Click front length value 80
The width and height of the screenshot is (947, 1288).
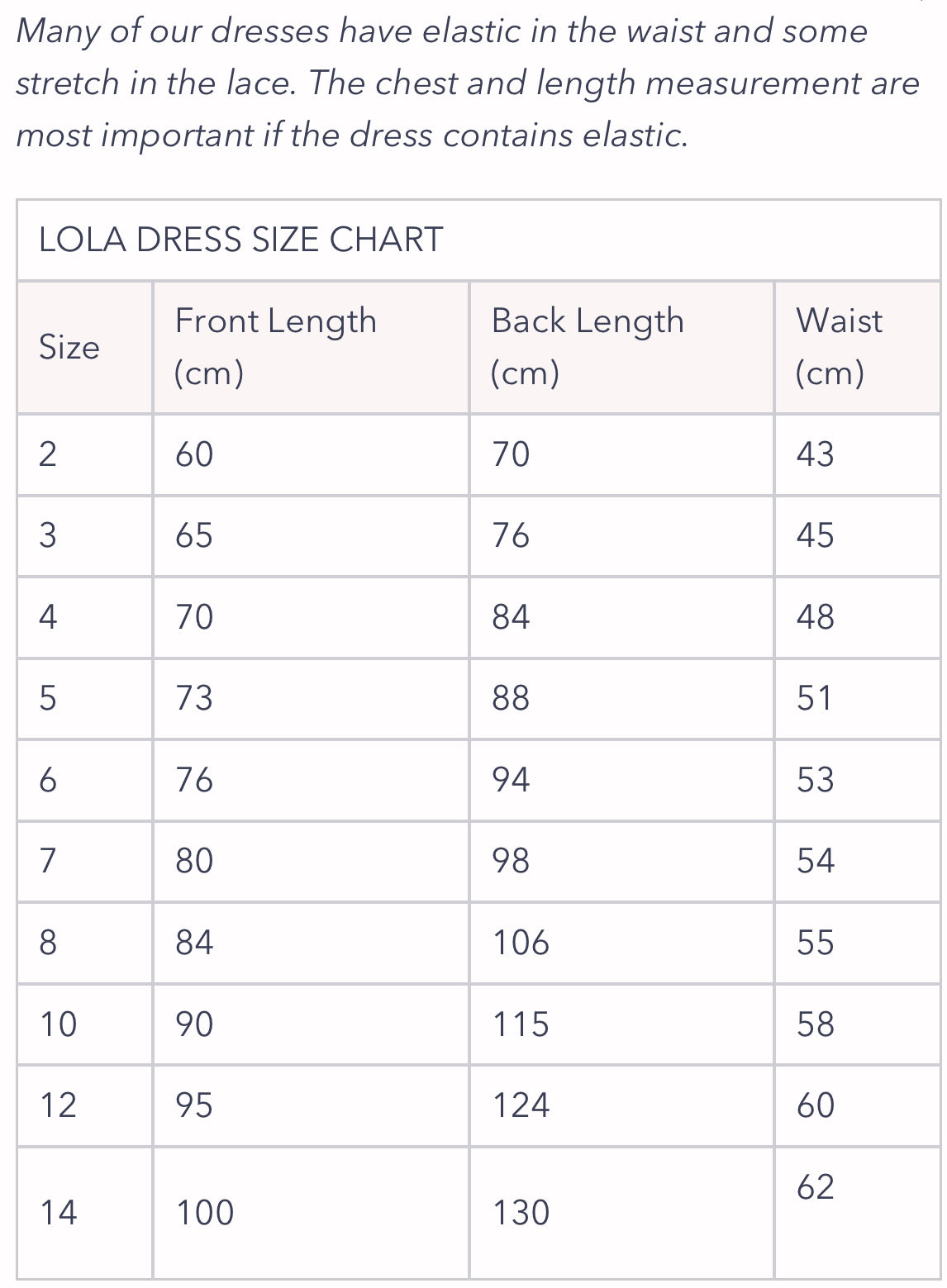(x=194, y=861)
